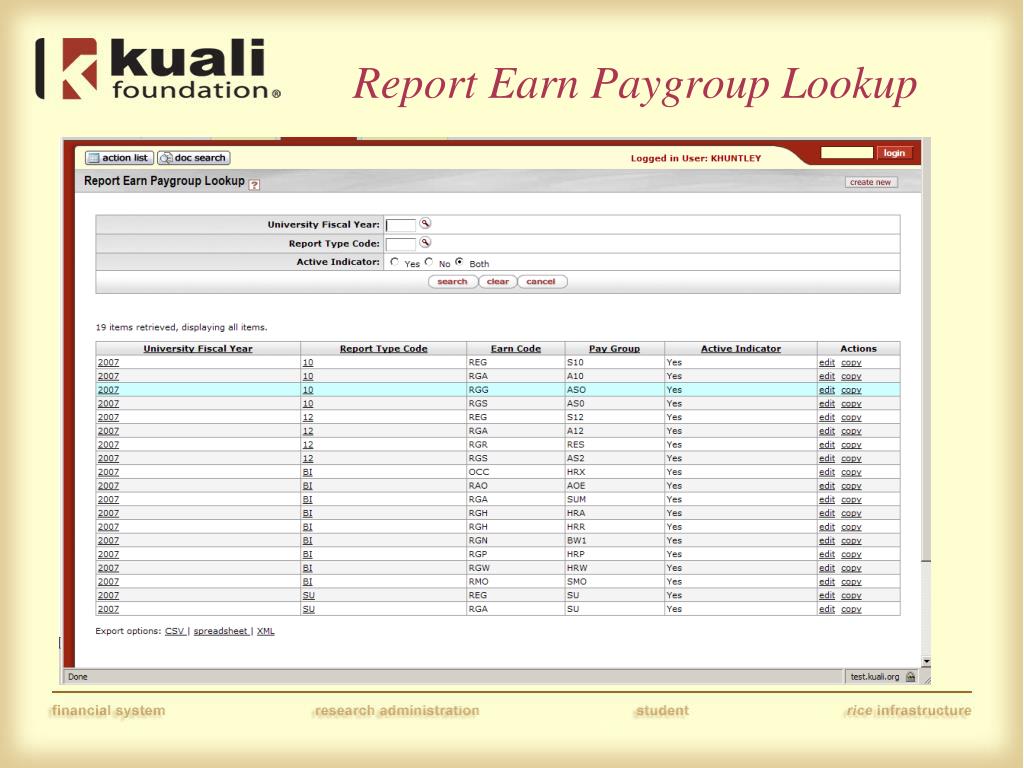
Task: Click the browser vertical scrollbar down arrow
Action: coord(926,662)
